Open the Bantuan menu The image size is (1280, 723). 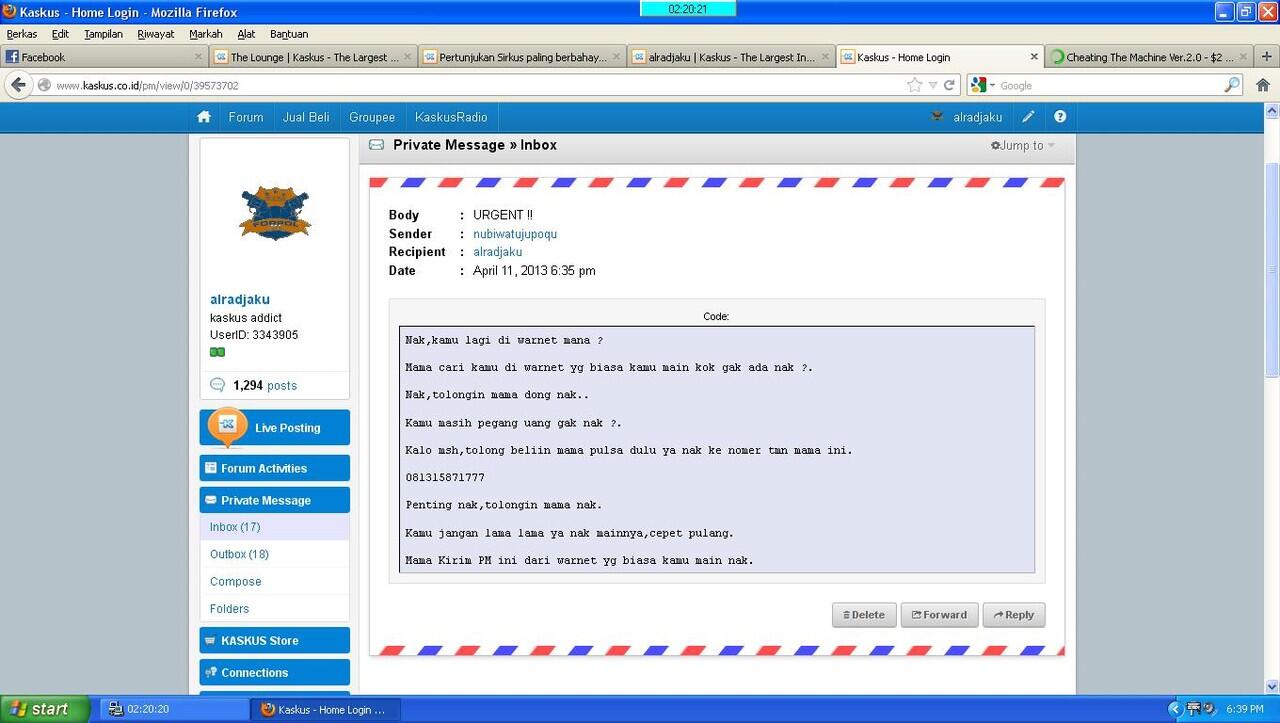[x=289, y=34]
